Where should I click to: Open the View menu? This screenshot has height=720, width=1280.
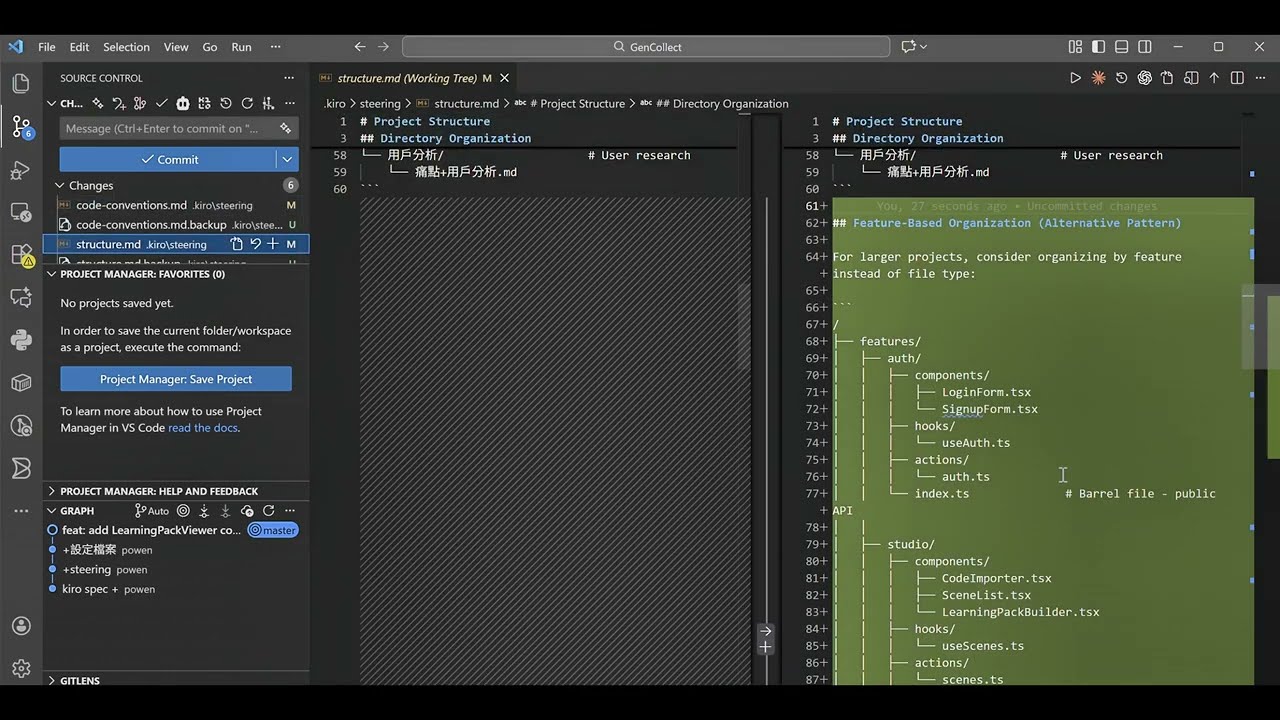176,47
